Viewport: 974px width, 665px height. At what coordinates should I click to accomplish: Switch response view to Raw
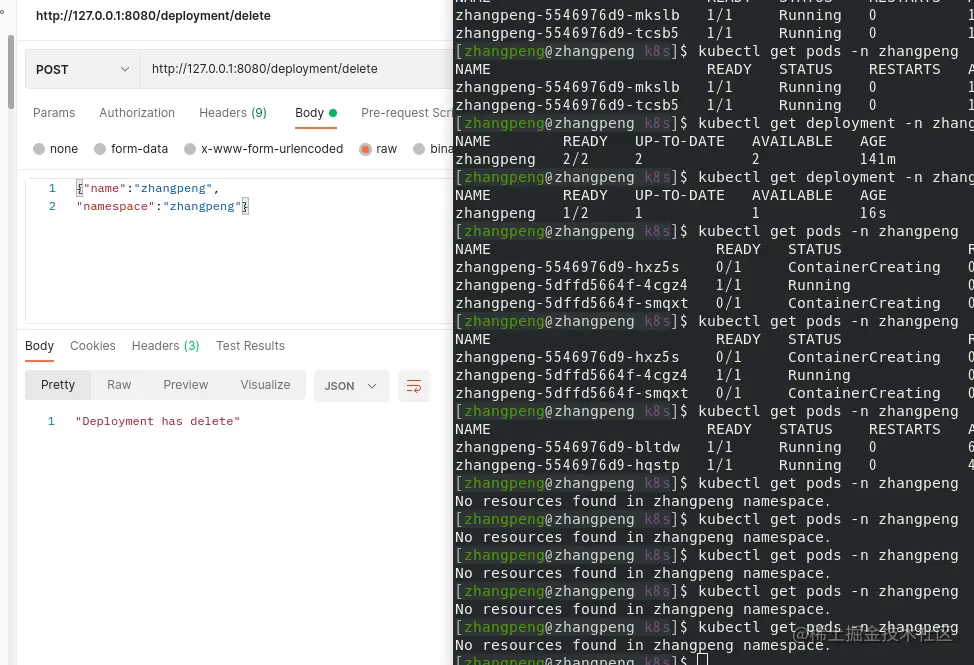[119, 385]
